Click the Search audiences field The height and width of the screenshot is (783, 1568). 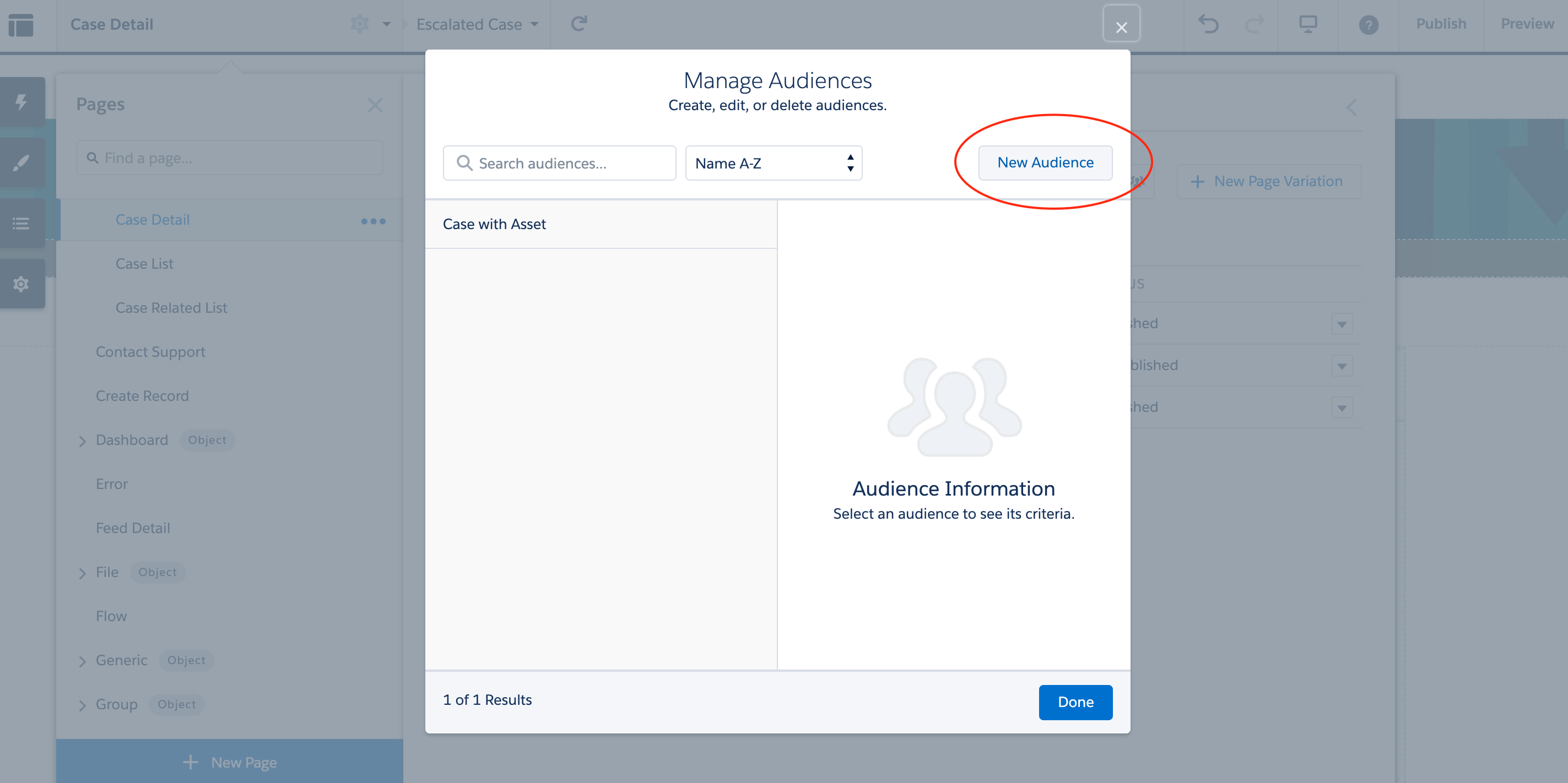tap(559, 163)
